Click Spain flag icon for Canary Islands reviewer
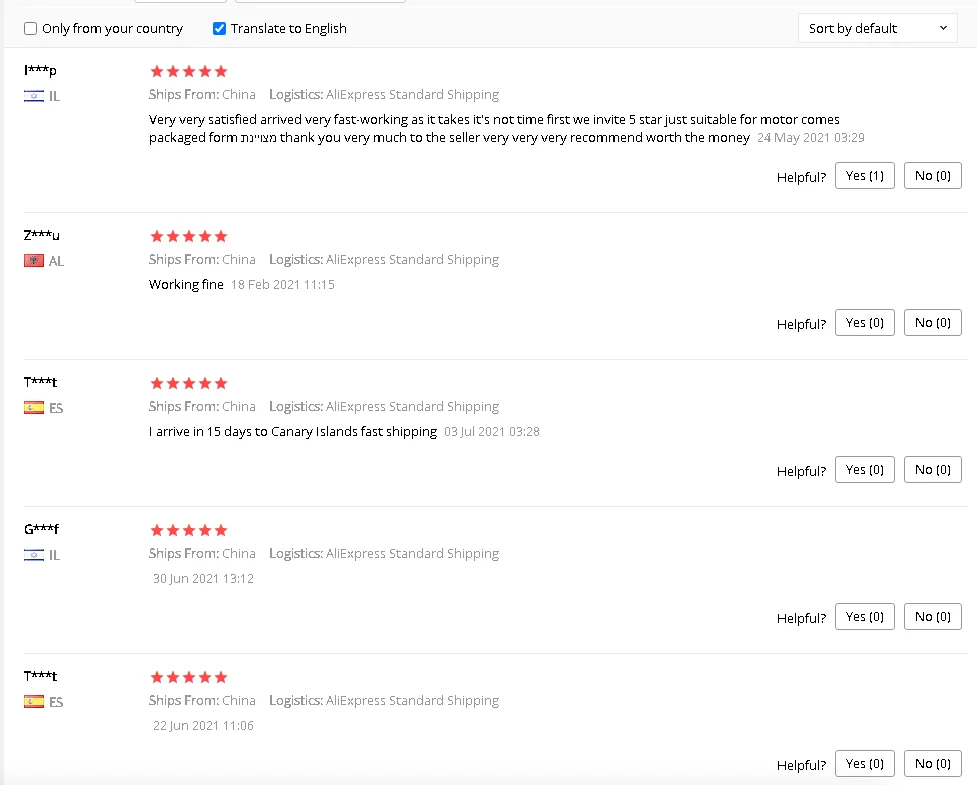The image size is (977, 785). (34, 407)
